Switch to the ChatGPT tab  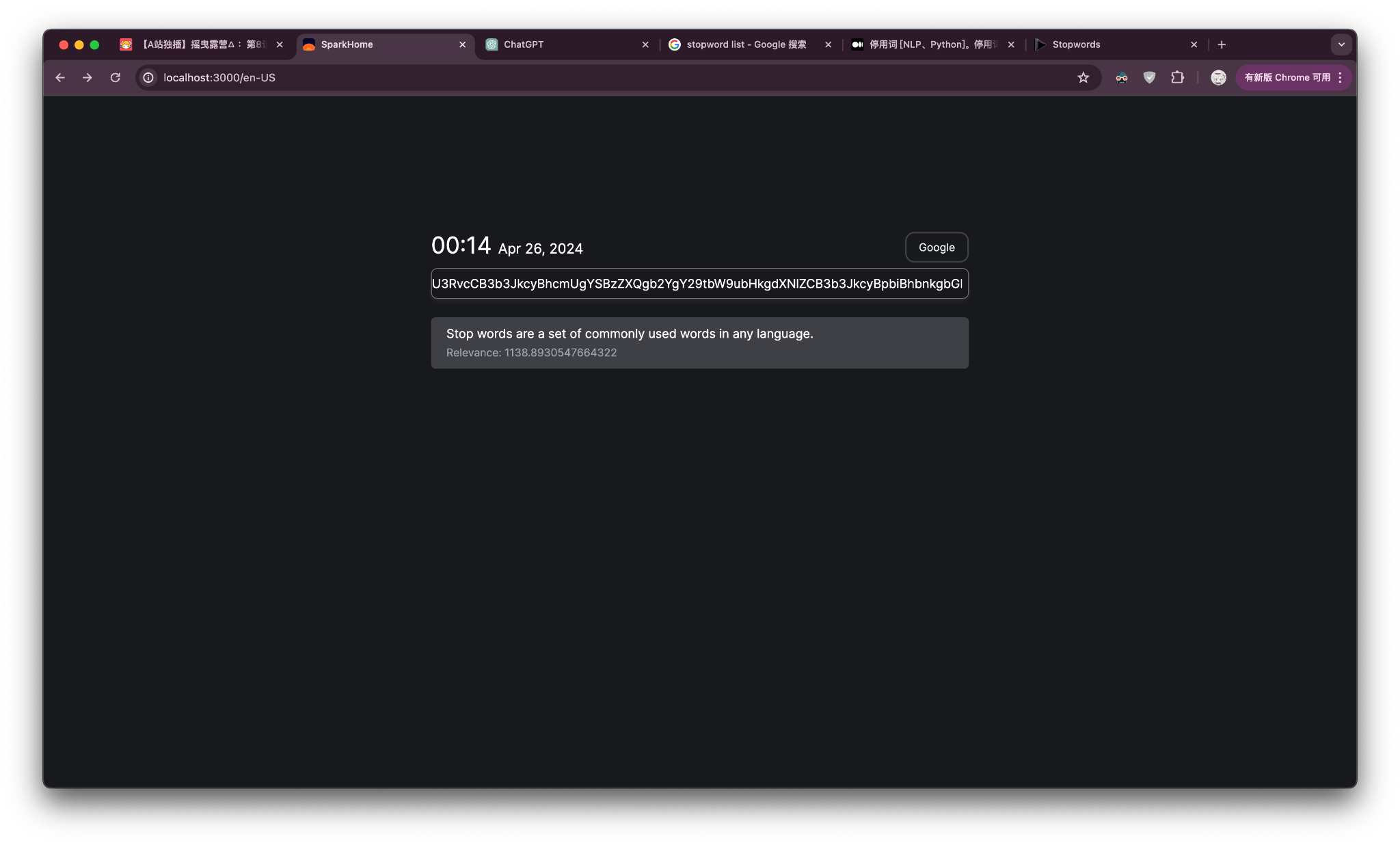click(x=561, y=44)
